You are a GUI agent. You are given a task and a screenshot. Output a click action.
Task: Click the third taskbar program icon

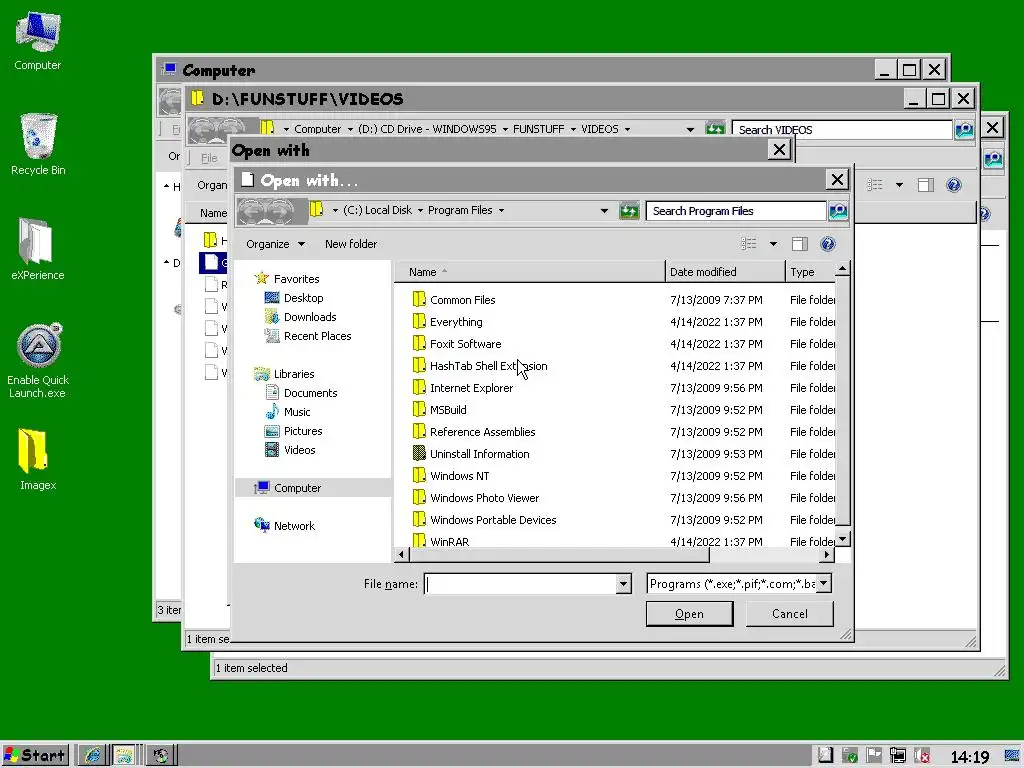[x=160, y=756]
